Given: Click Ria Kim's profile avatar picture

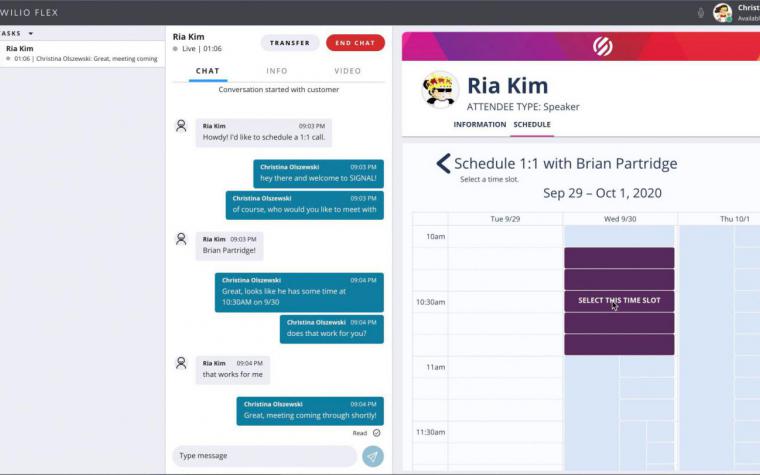Looking at the screenshot, I should click(440, 90).
